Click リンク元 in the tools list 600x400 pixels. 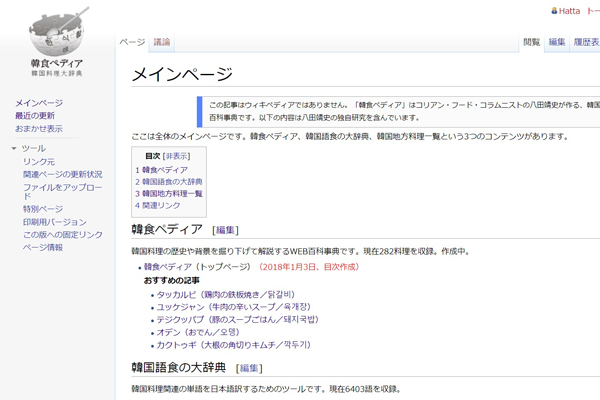click(39, 161)
